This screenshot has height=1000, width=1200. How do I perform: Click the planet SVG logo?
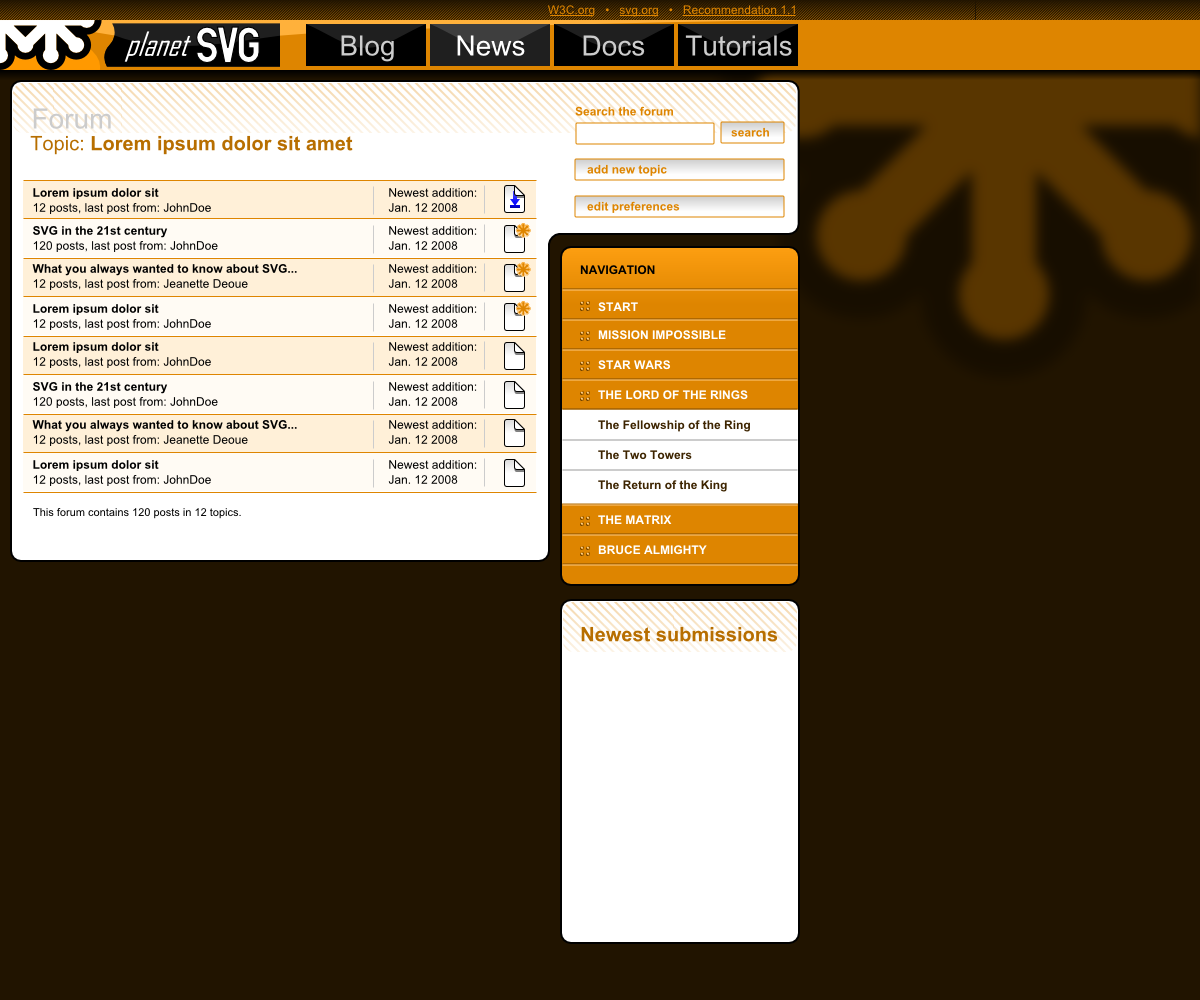192,46
